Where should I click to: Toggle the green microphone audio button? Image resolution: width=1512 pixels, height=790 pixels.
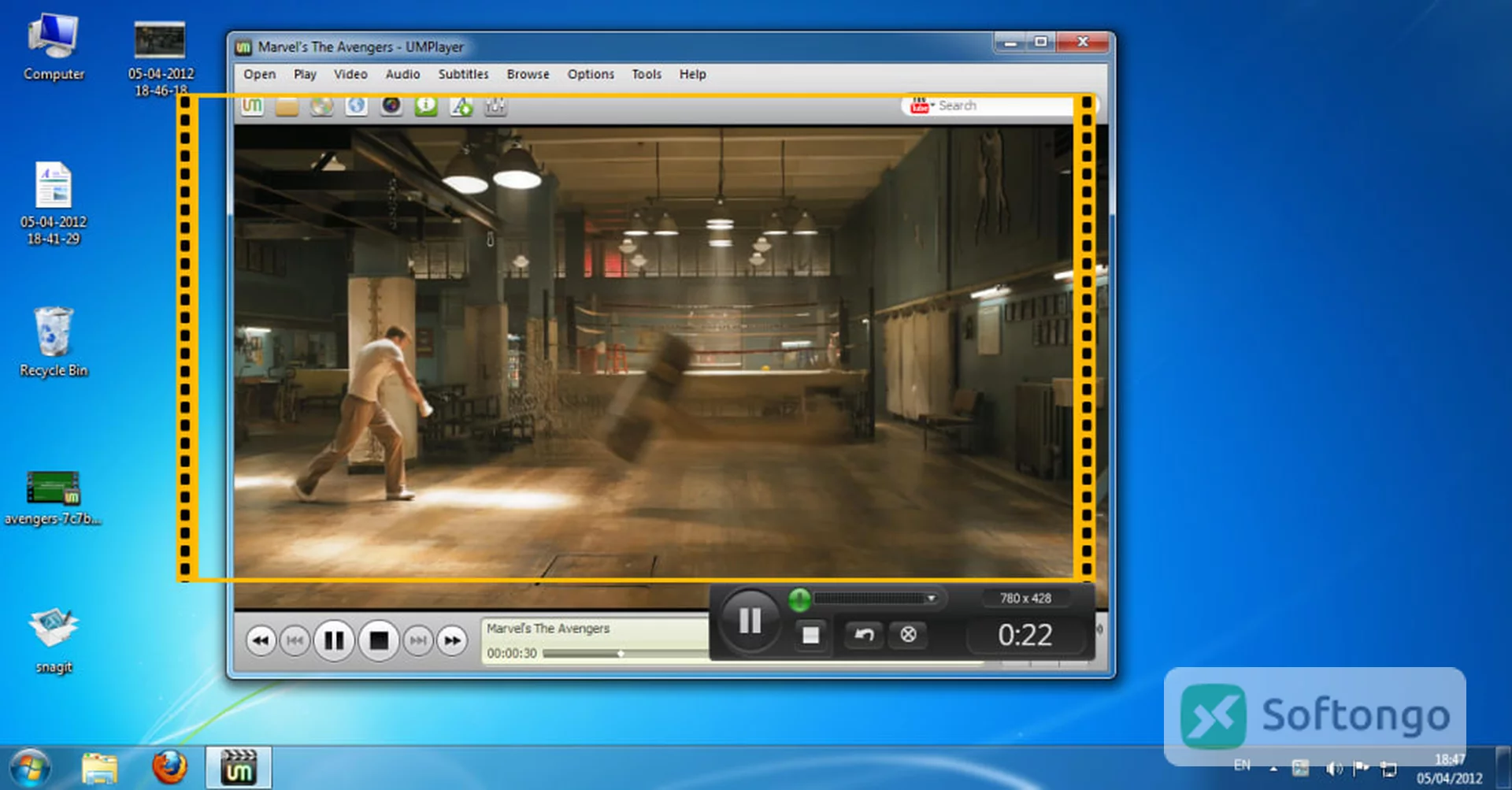(799, 600)
